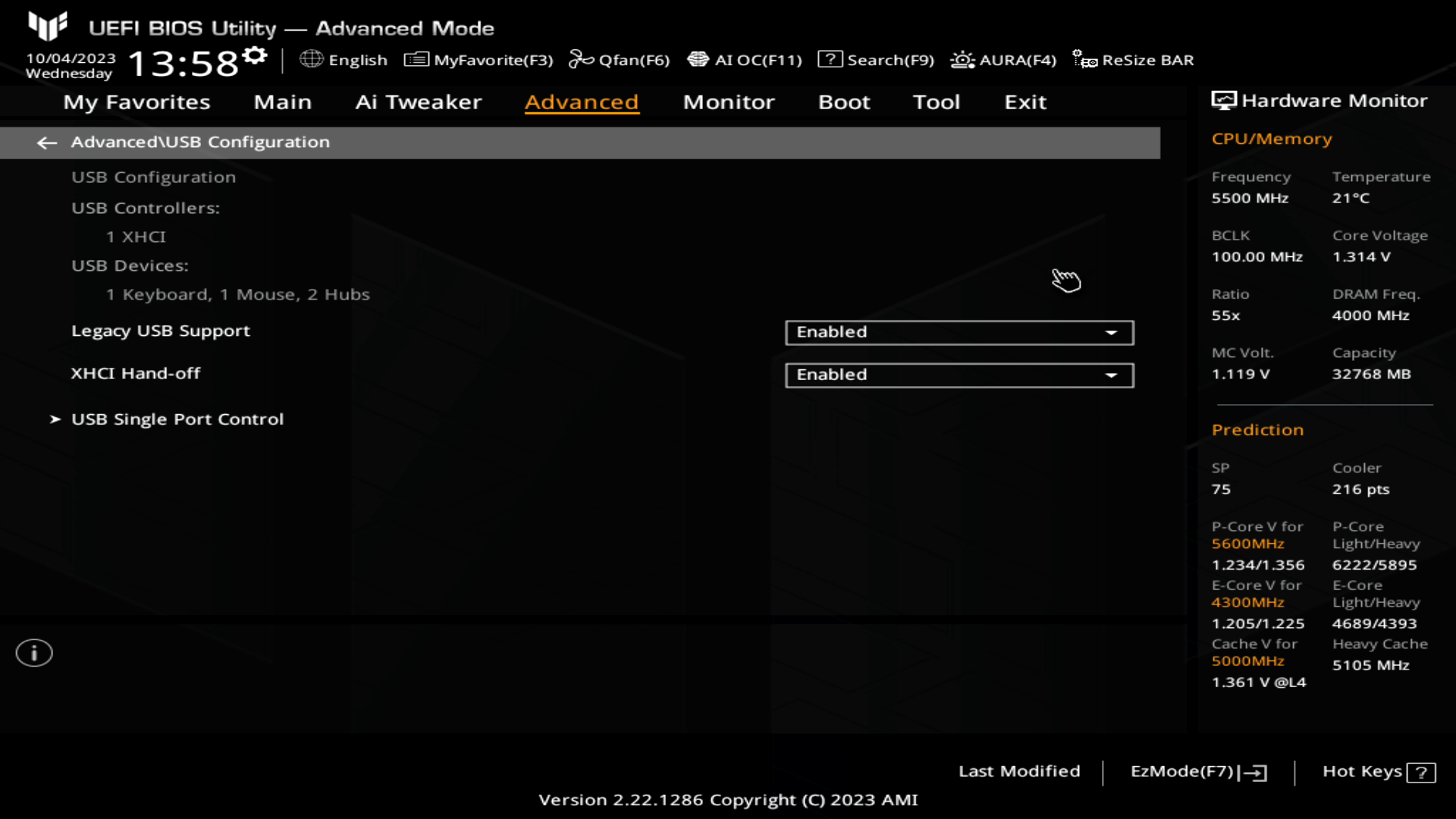
Task: Select Monitor menu item
Action: click(728, 101)
